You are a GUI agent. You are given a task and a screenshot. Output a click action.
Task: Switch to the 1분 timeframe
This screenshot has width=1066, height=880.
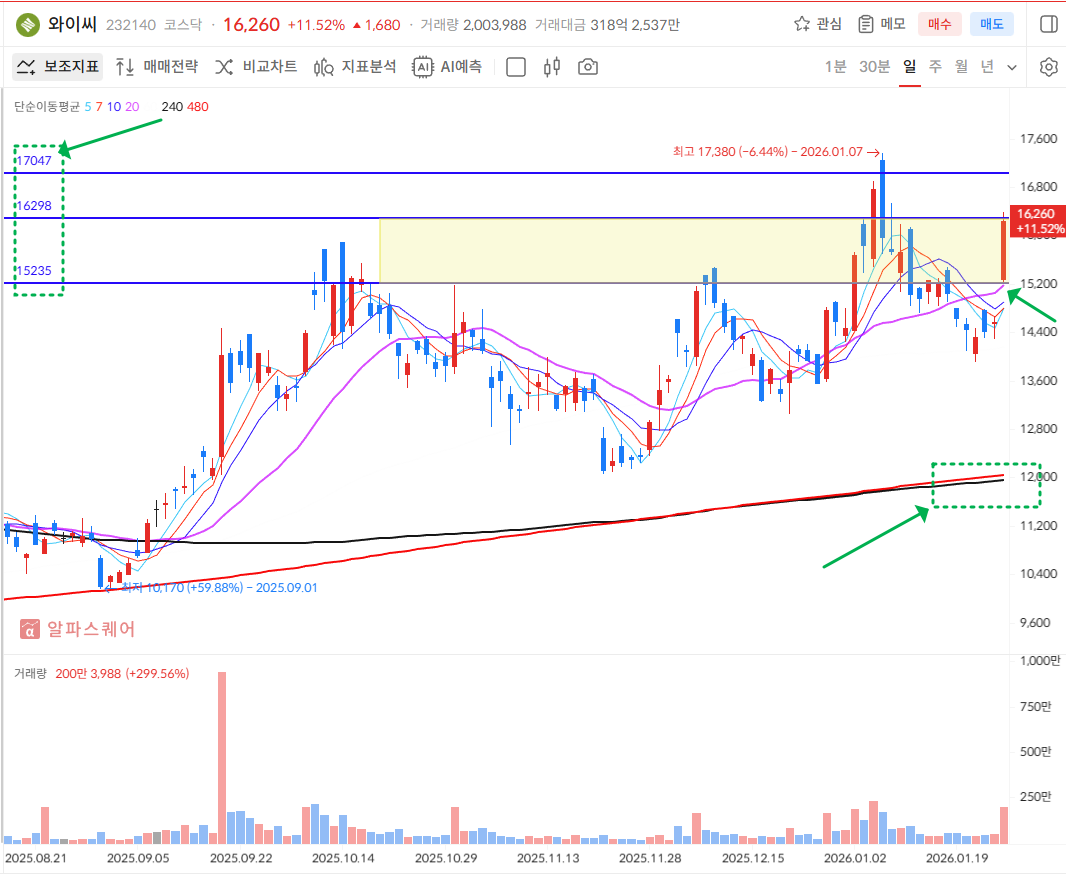pos(835,67)
